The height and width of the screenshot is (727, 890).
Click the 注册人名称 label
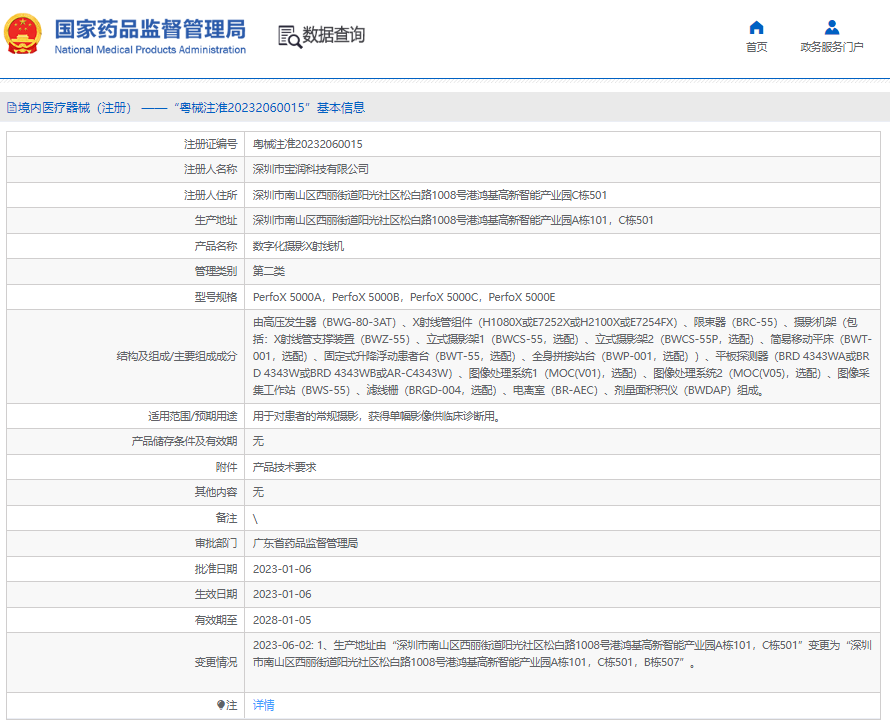[x=210, y=169]
